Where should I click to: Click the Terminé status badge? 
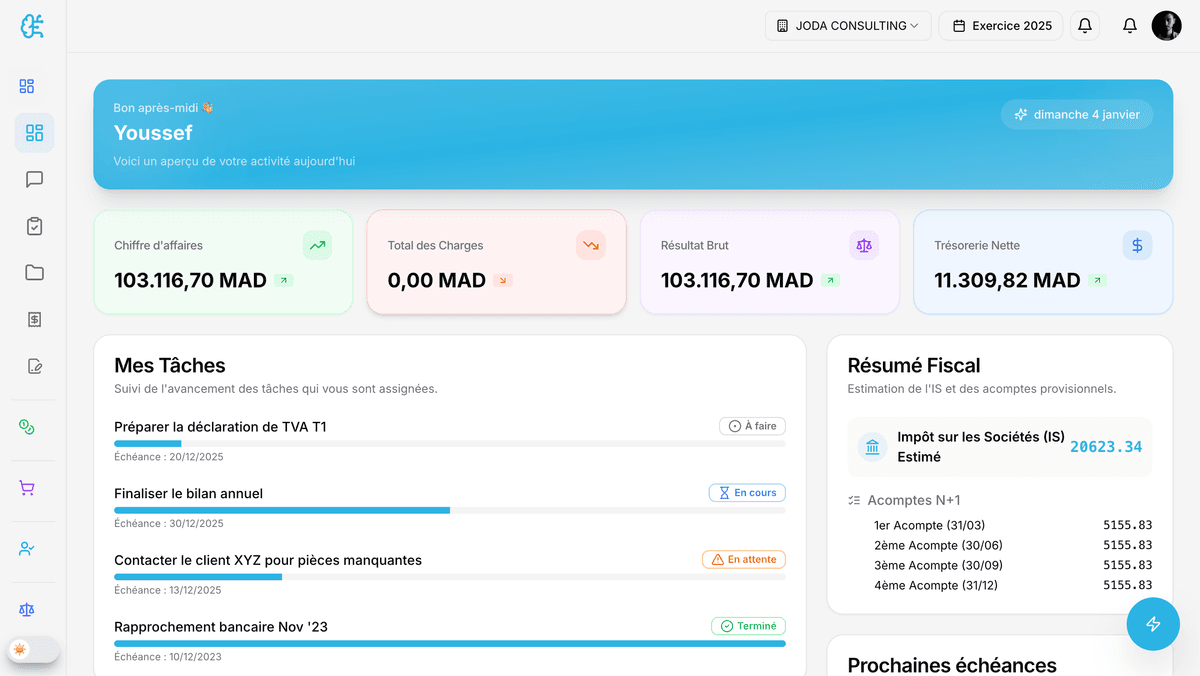coord(749,626)
